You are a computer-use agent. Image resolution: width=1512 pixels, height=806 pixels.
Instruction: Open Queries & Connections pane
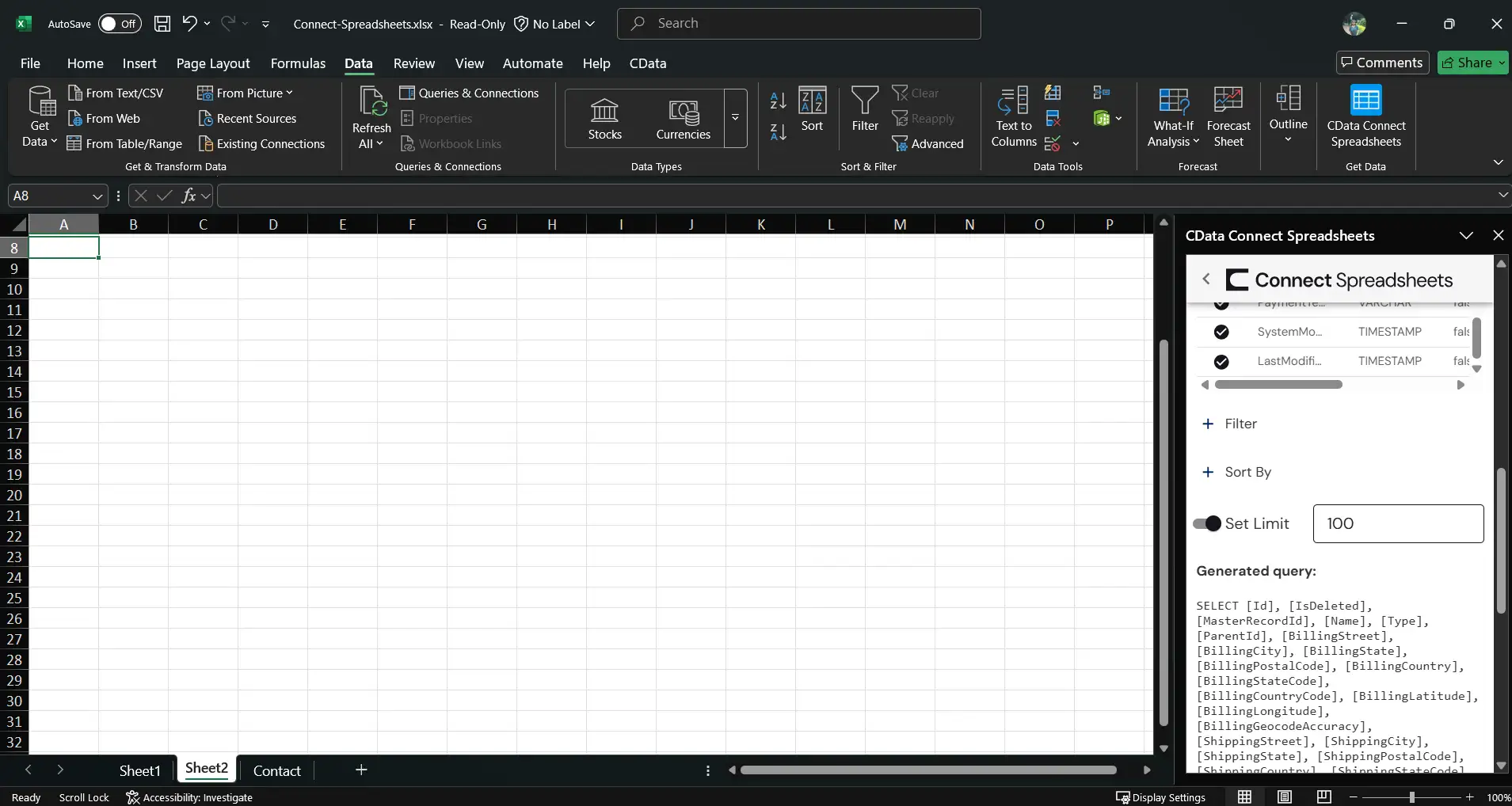pyautogui.click(x=469, y=93)
